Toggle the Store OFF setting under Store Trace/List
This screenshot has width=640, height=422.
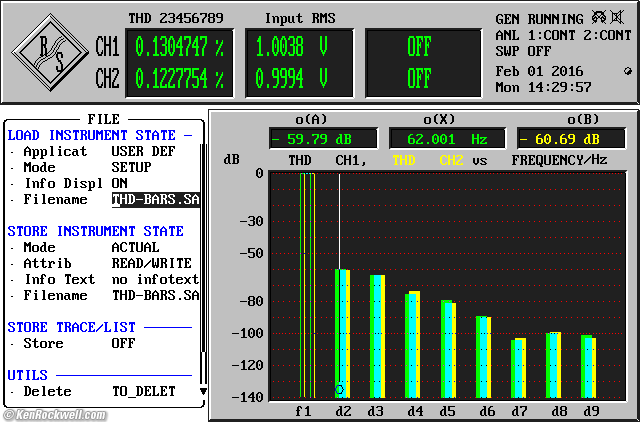(123, 343)
